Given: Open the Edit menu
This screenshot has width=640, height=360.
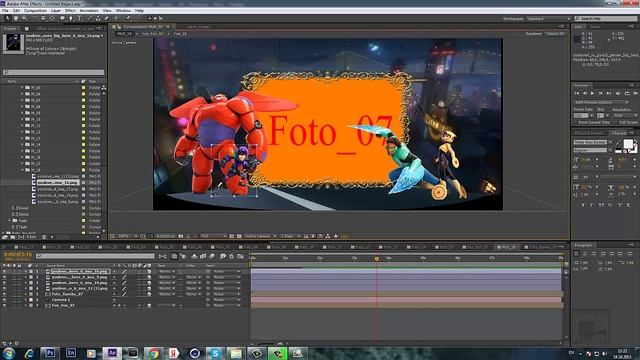Looking at the screenshot, I should pos(16,11).
